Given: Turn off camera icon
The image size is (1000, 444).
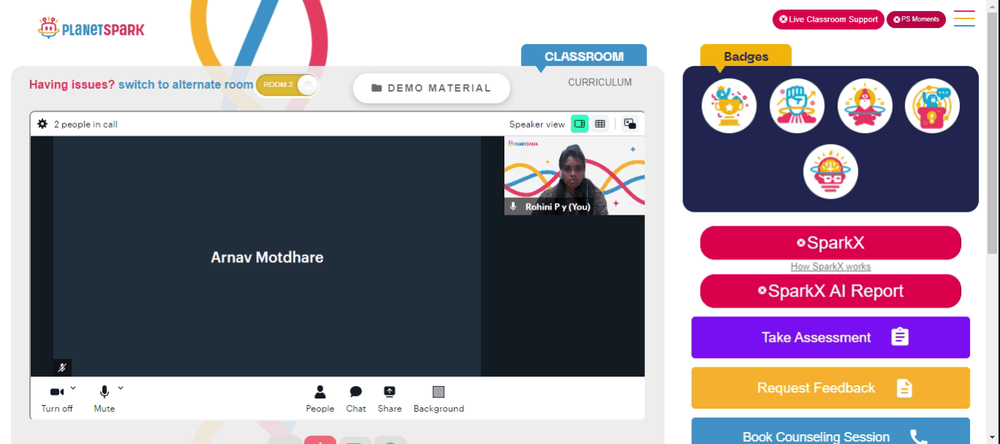Looking at the screenshot, I should pos(57,392).
